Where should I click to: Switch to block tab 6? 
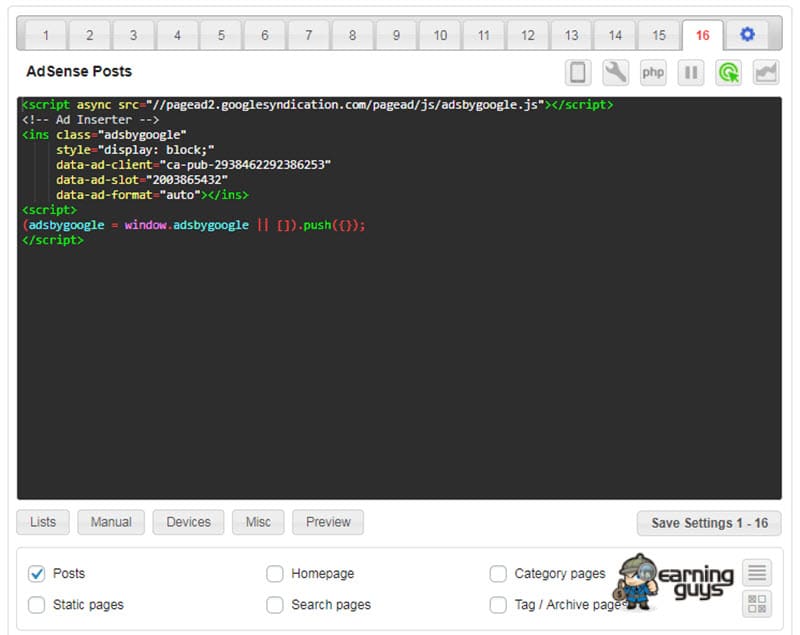(265, 35)
